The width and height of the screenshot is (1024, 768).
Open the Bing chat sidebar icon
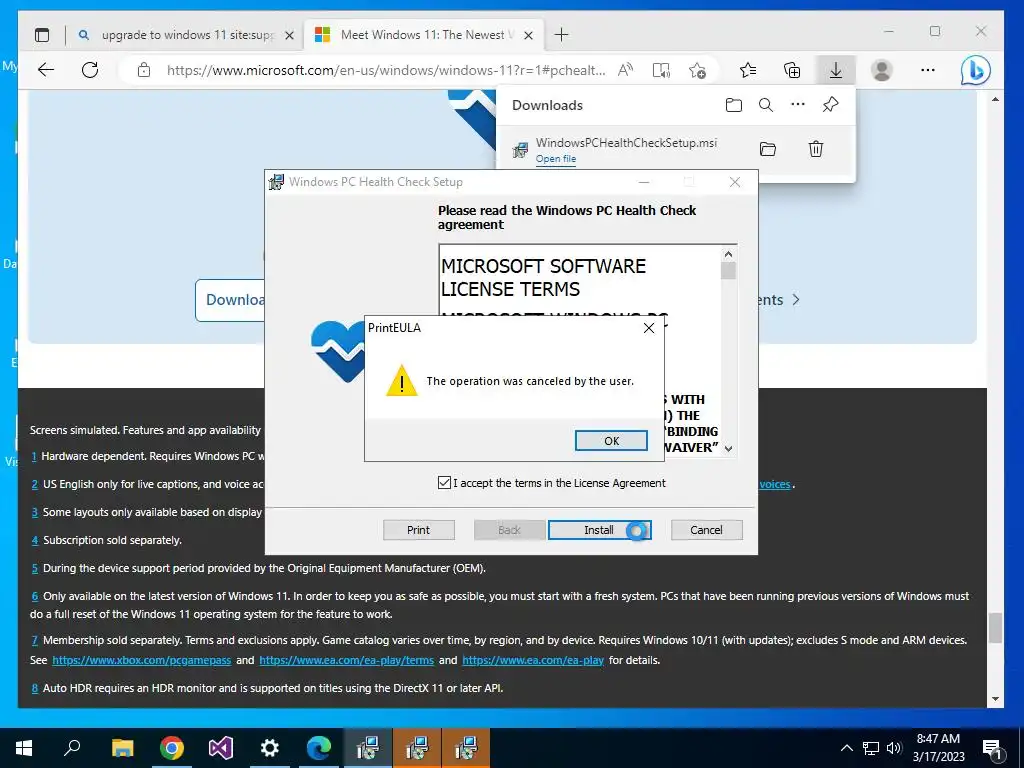click(975, 70)
